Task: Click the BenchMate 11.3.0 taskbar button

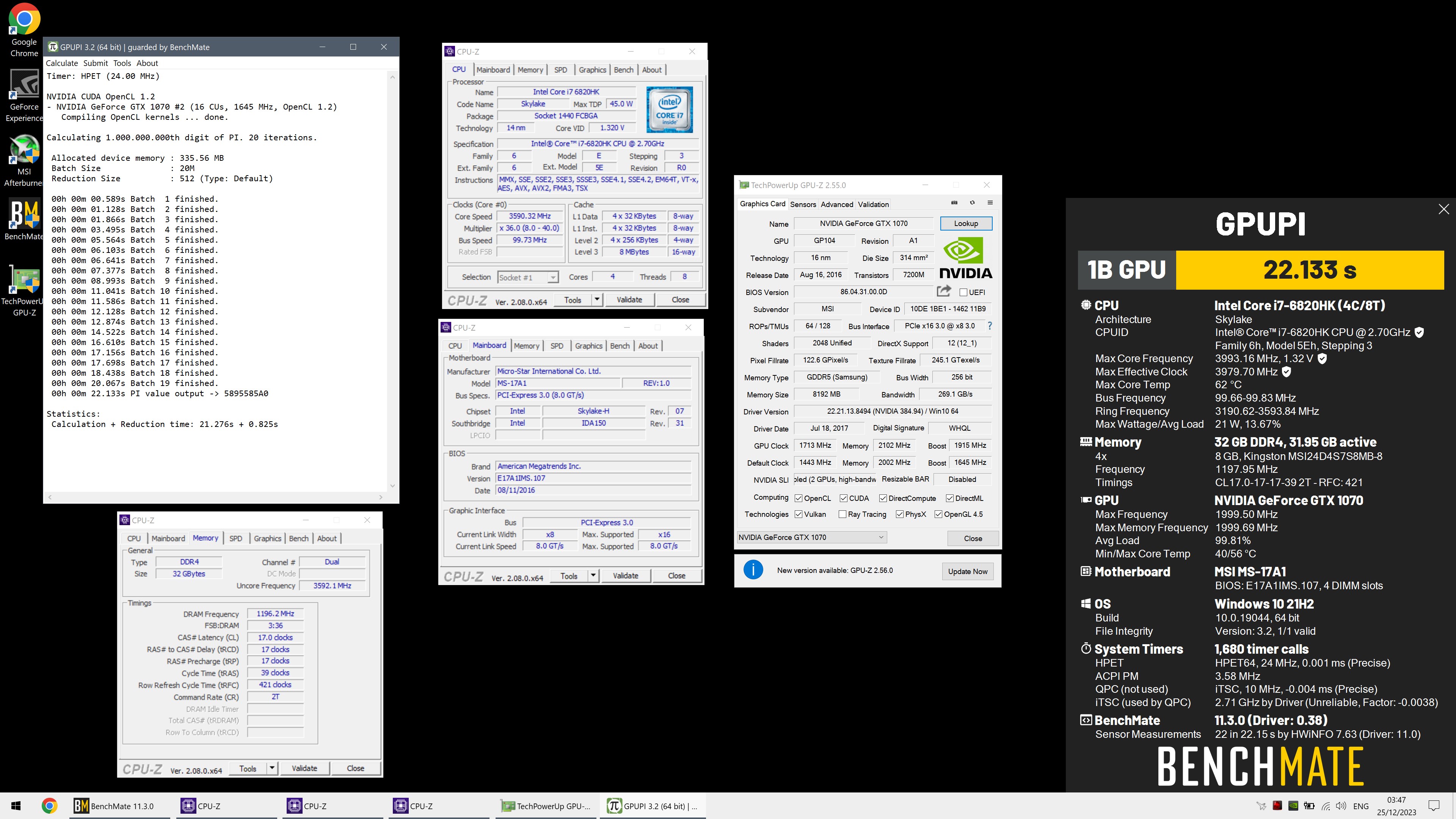Action: [x=120, y=806]
